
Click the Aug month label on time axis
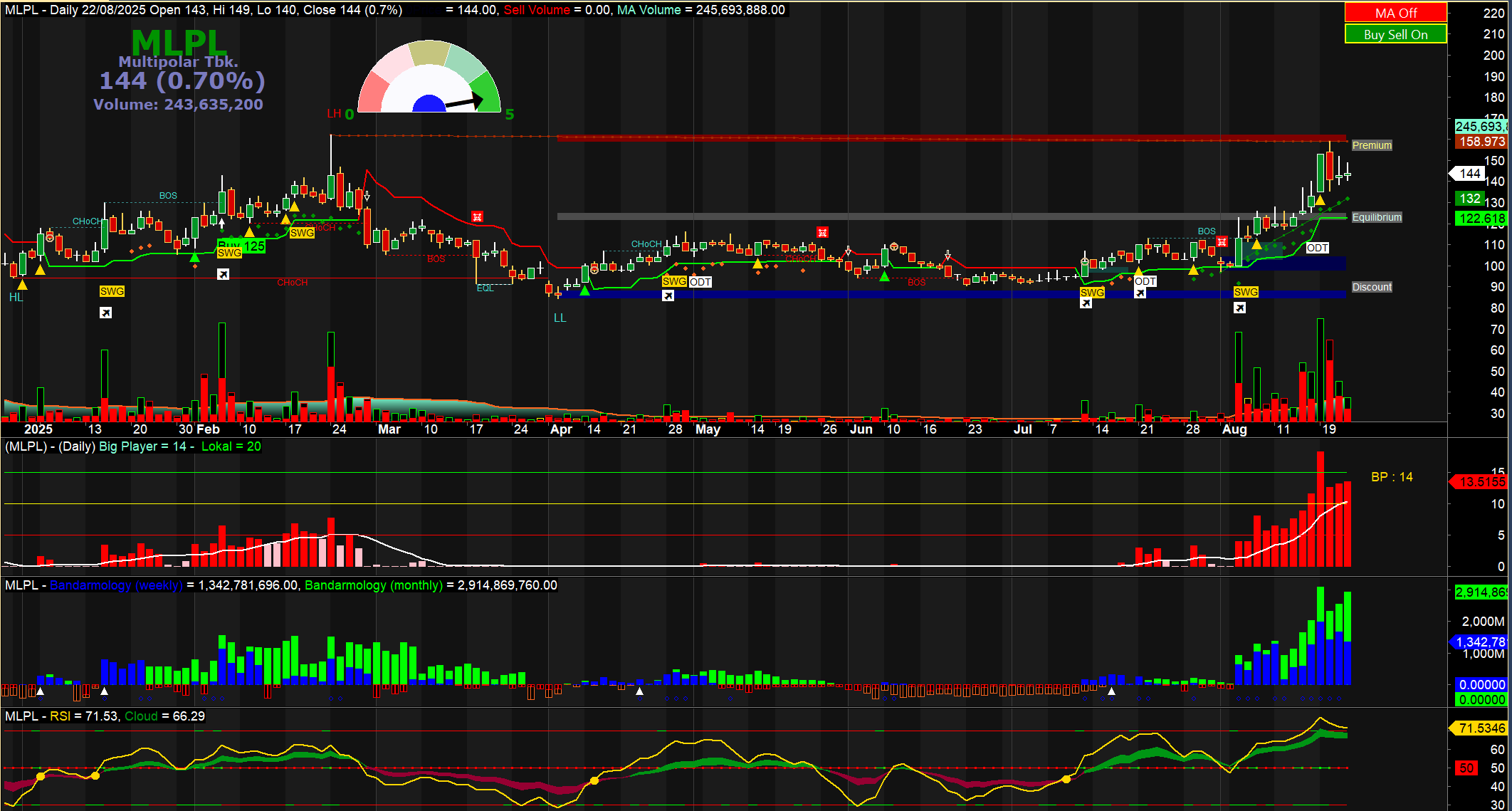(x=1234, y=429)
